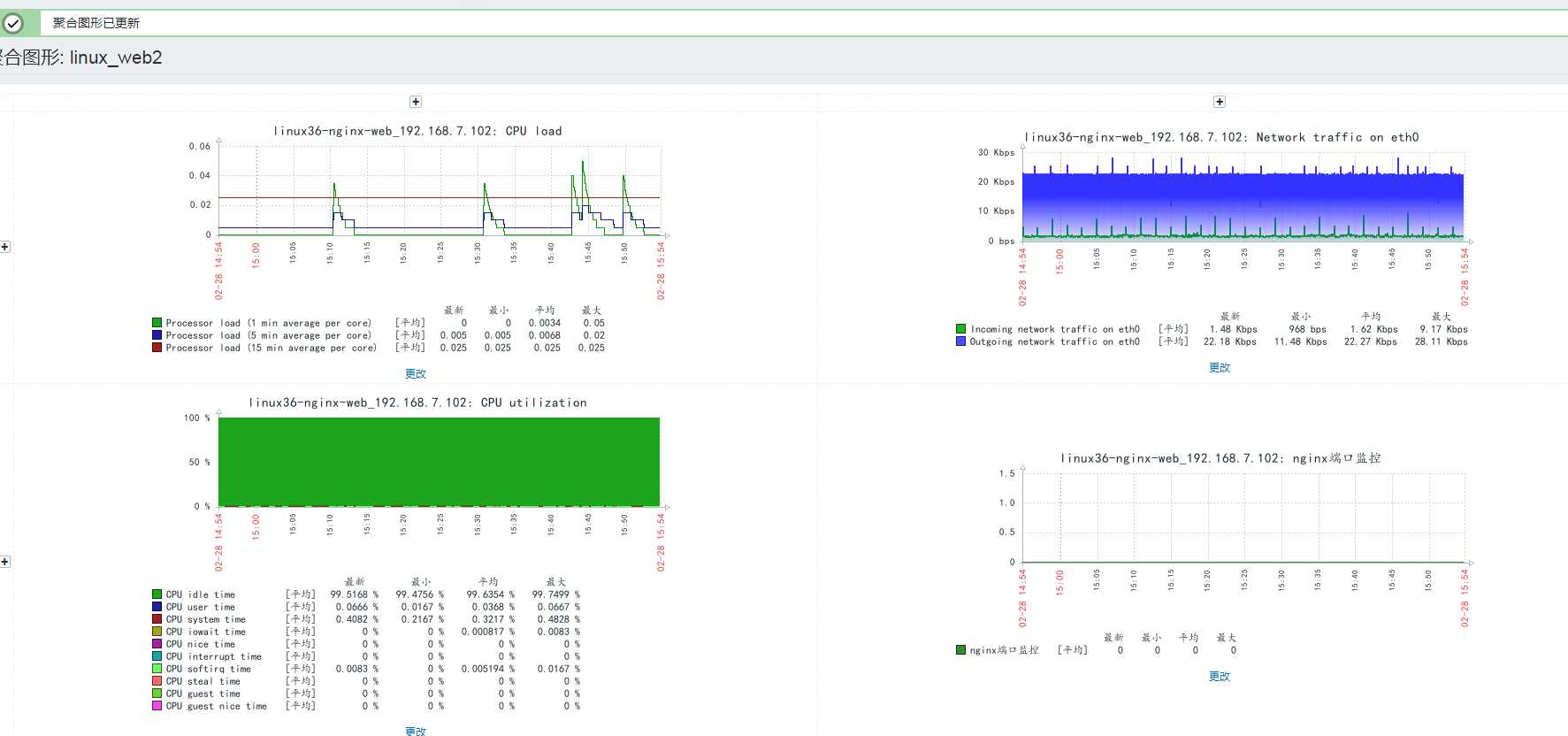Screen dimensions: 1568x736
Task: Click 更改 link under CPU load graph
Action: pos(416,374)
